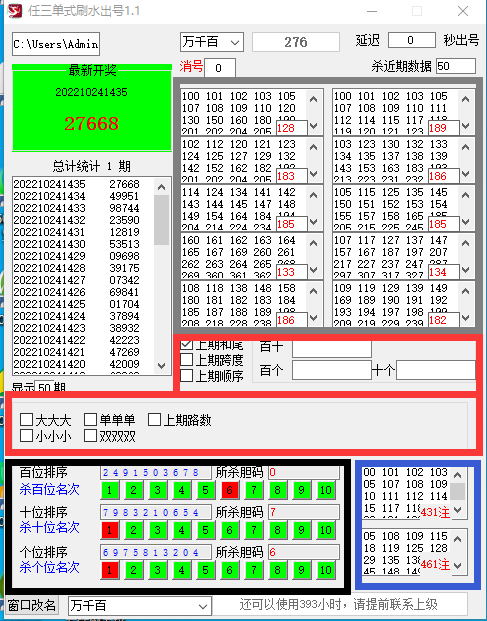Check the 双双双 option

90,436
